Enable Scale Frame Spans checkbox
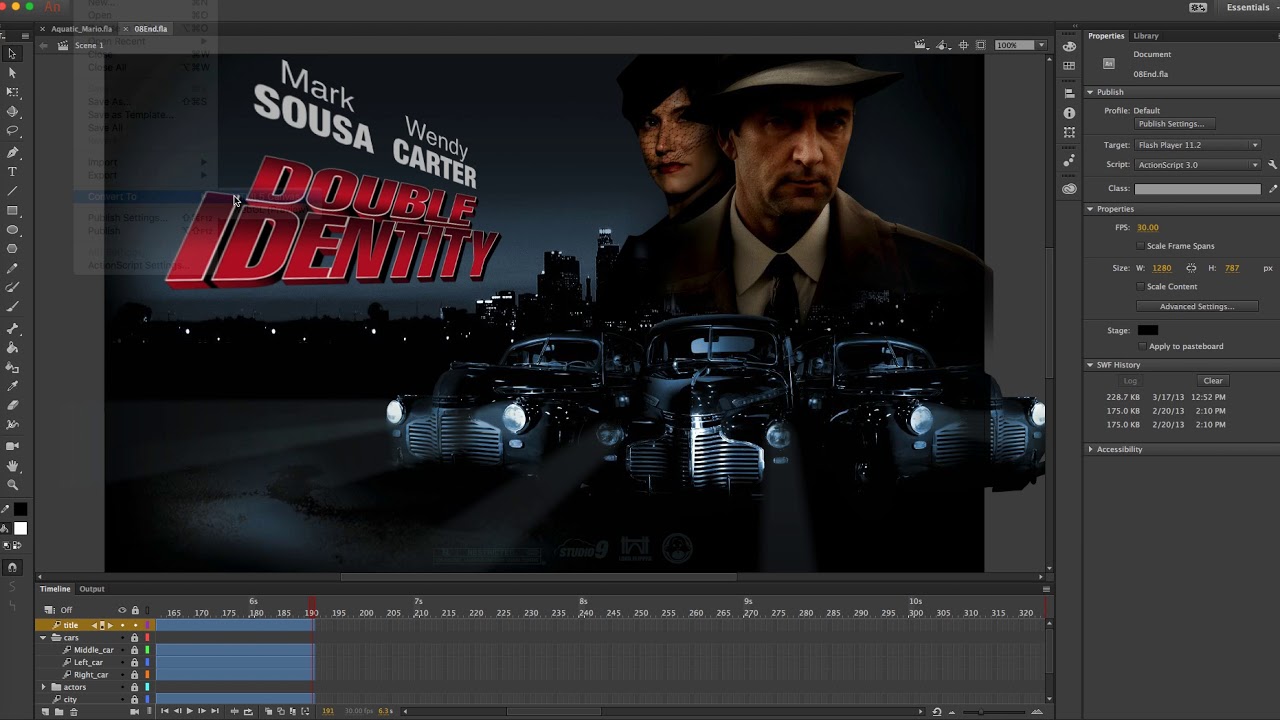Screen dimensions: 1280x720 click(x=1140, y=246)
